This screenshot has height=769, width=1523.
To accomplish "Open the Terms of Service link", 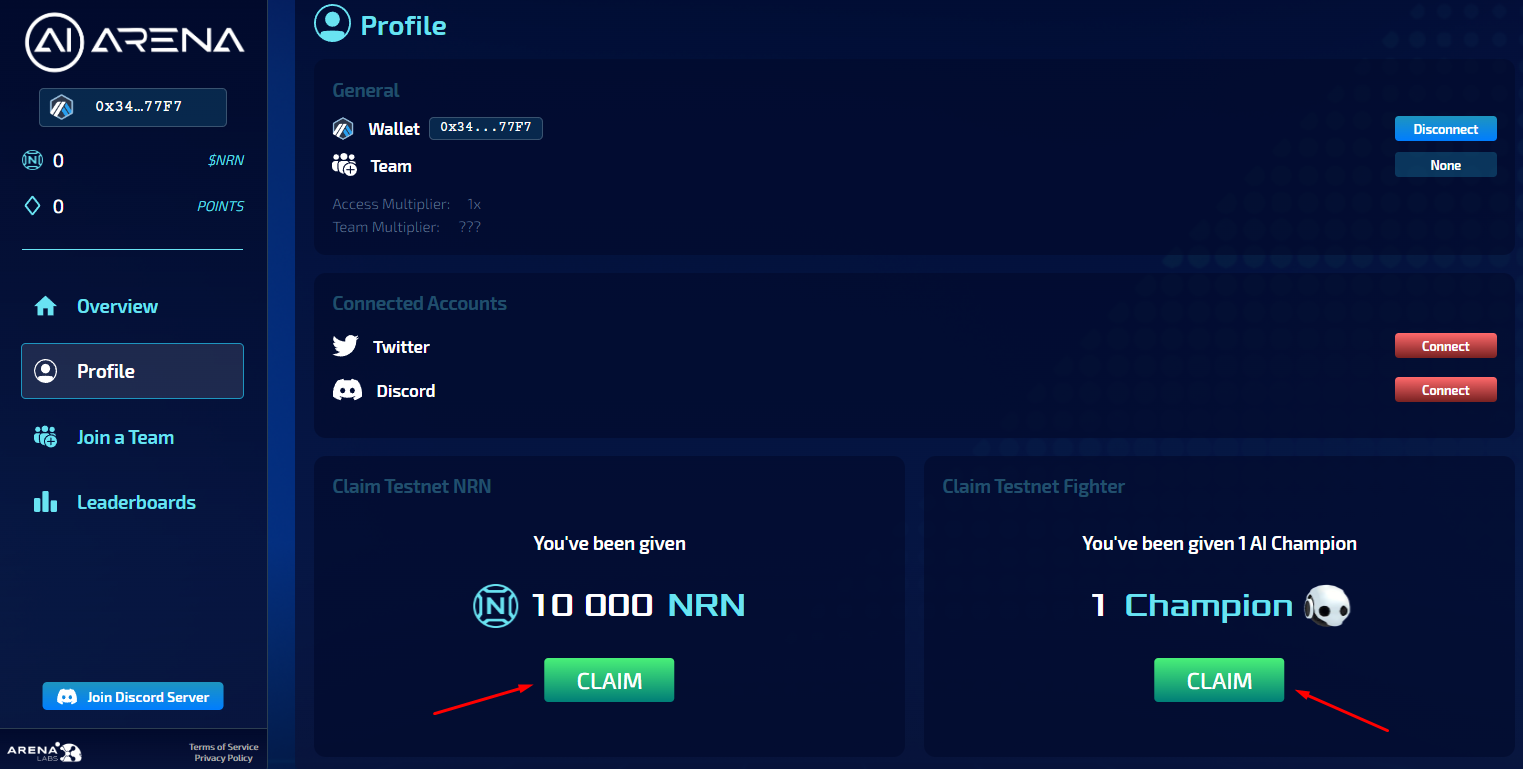I will click(223, 747).
